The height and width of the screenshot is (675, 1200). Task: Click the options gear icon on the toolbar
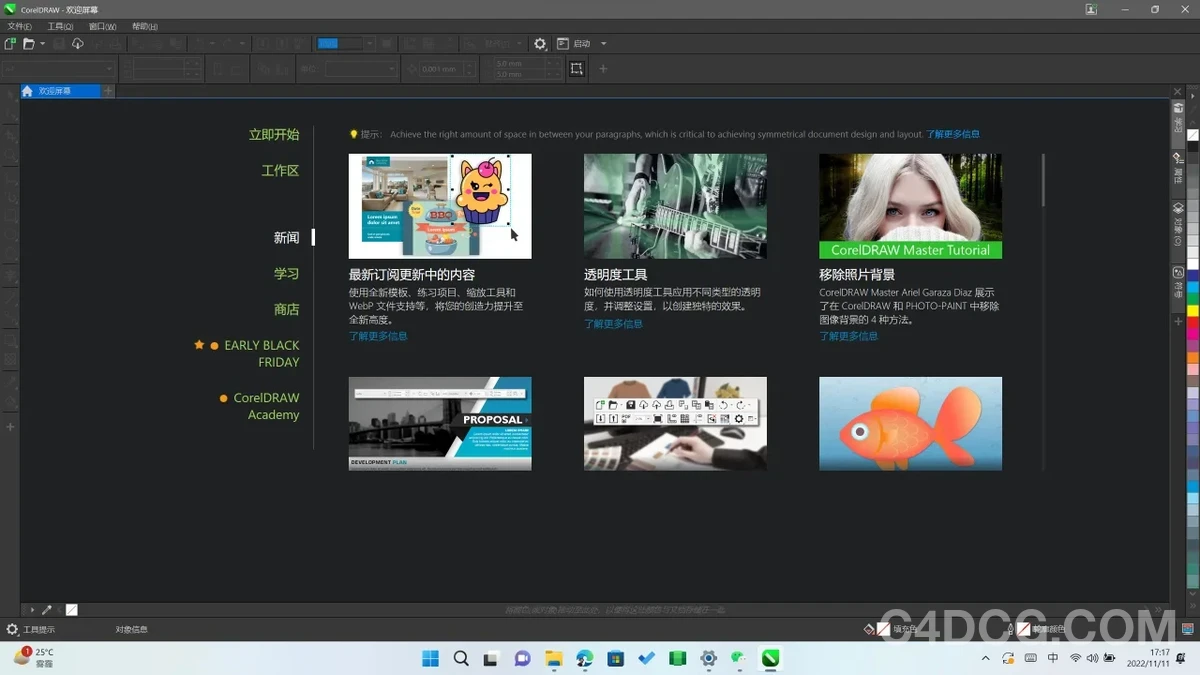540,43
